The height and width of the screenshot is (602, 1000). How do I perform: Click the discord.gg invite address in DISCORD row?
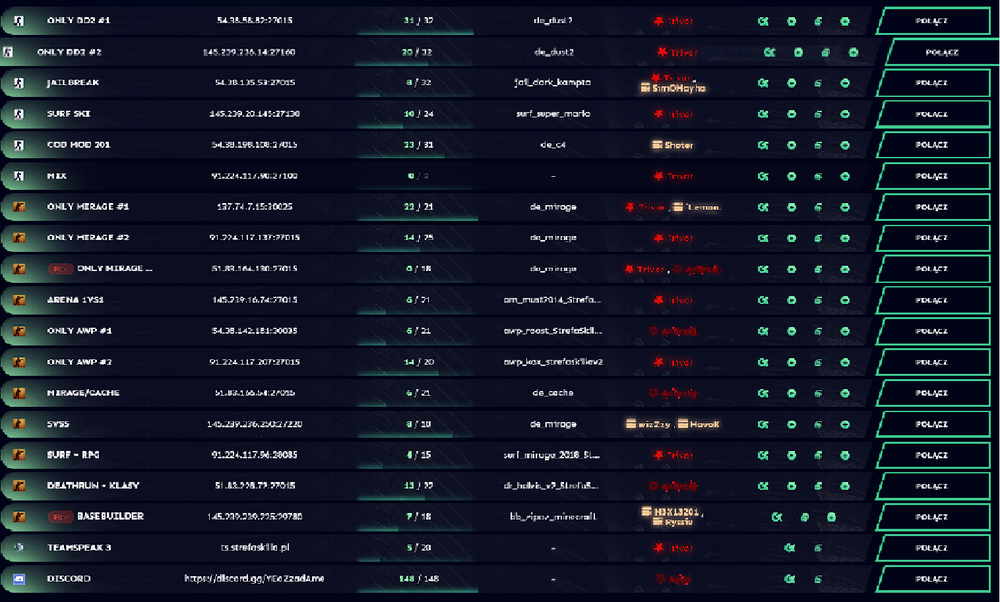(x=254, y=578)
